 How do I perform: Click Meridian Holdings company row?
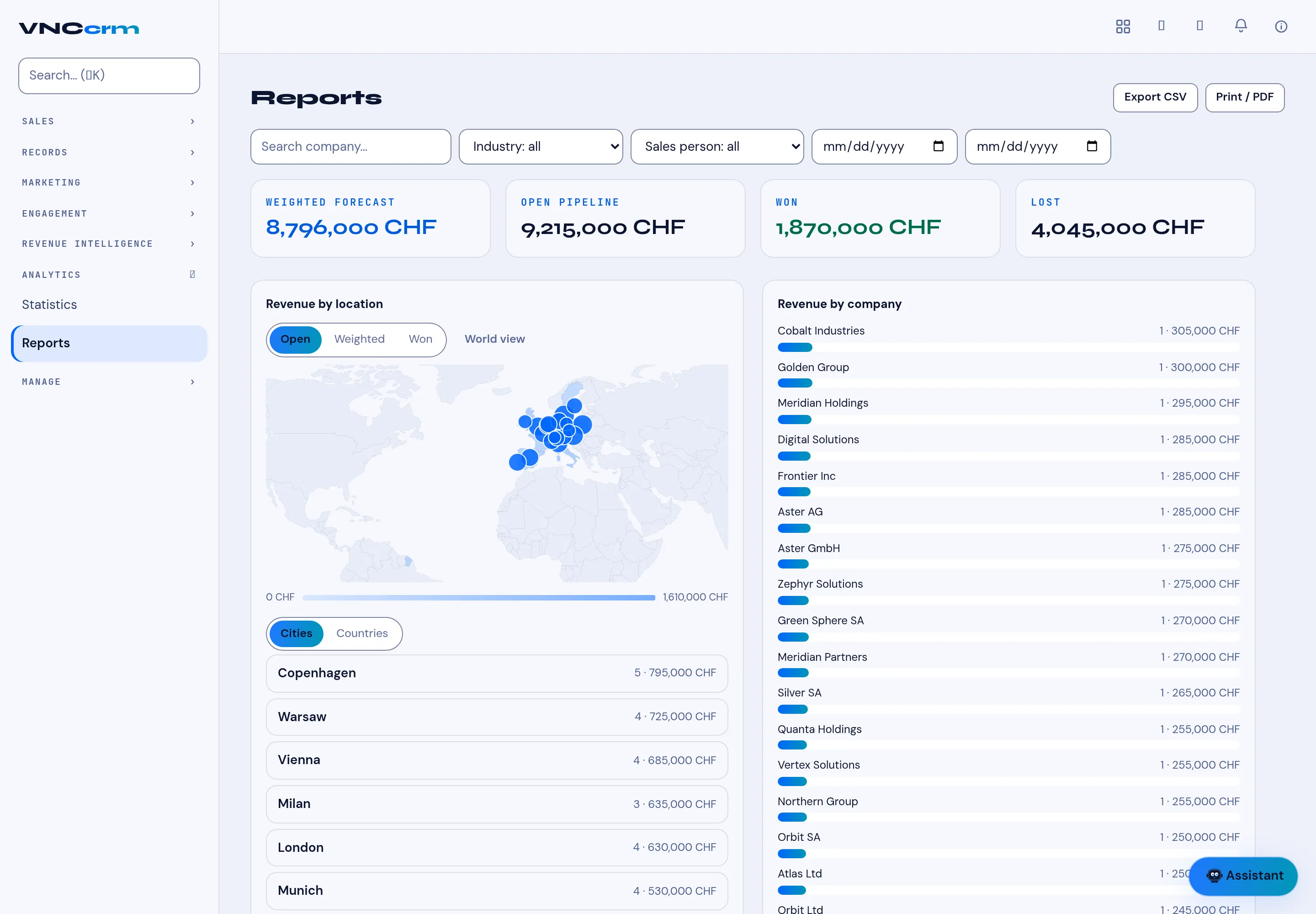[1008, 410]
